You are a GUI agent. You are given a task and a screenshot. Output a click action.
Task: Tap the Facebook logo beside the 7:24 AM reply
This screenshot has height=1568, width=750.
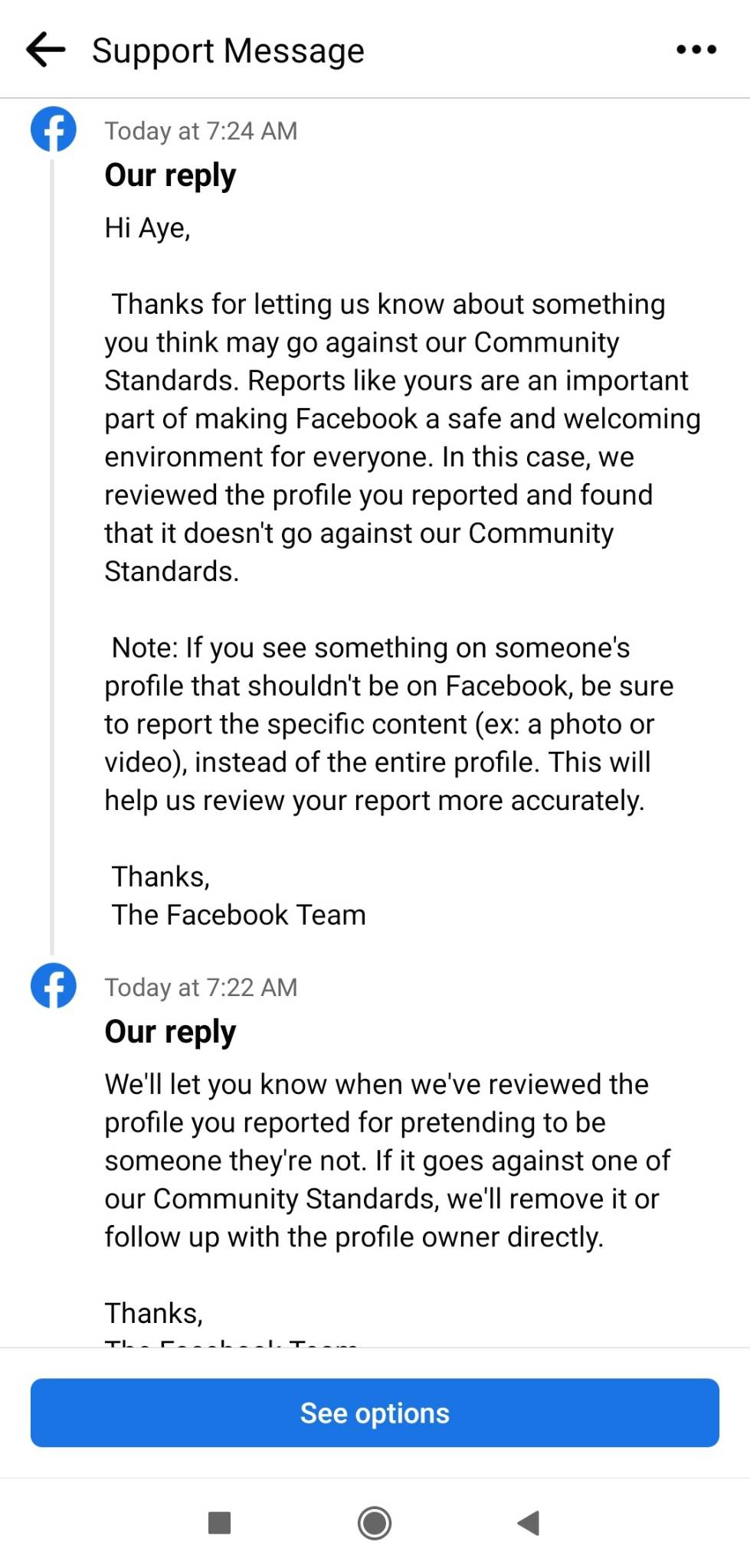click(x=52, y=129)
